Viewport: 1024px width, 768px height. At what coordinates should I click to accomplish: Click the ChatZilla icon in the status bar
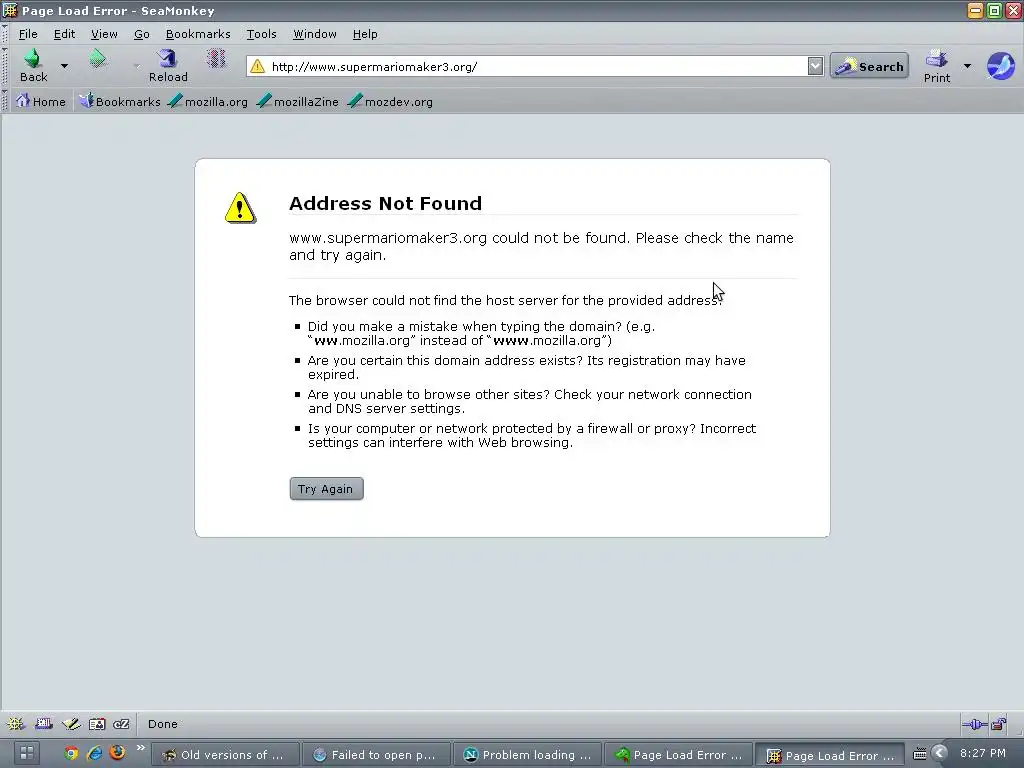[121, 724]
